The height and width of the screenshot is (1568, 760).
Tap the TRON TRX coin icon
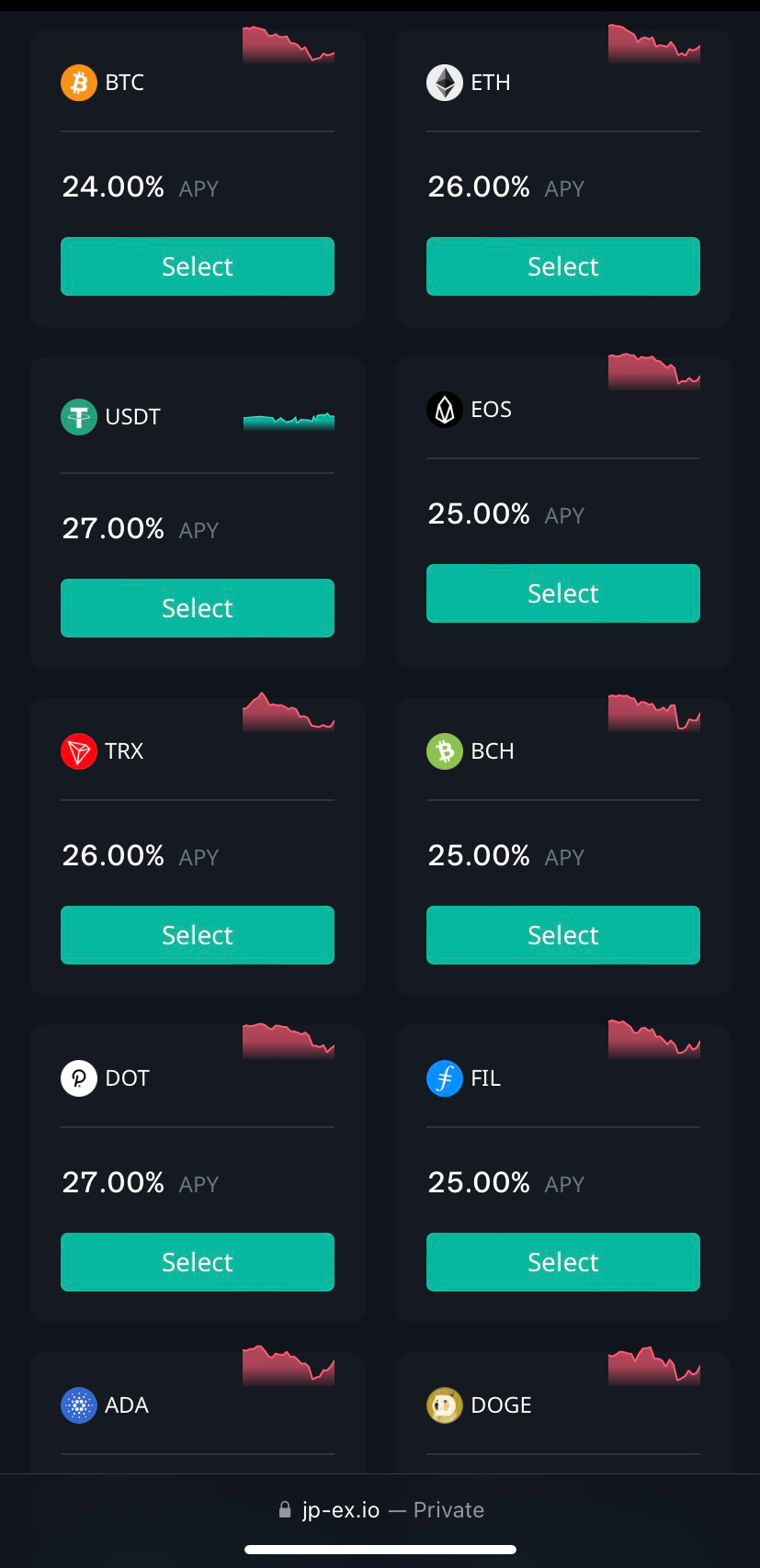point(79,751)
